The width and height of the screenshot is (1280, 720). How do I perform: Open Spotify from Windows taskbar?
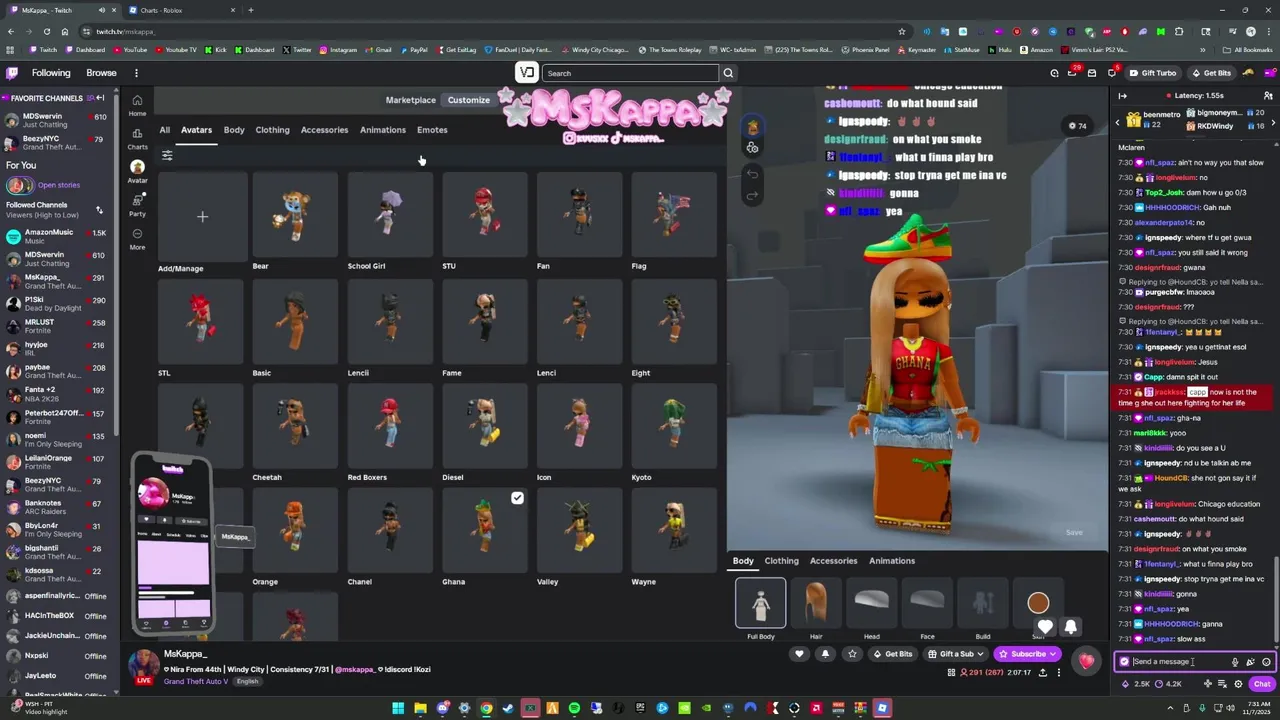click(574, 709)
